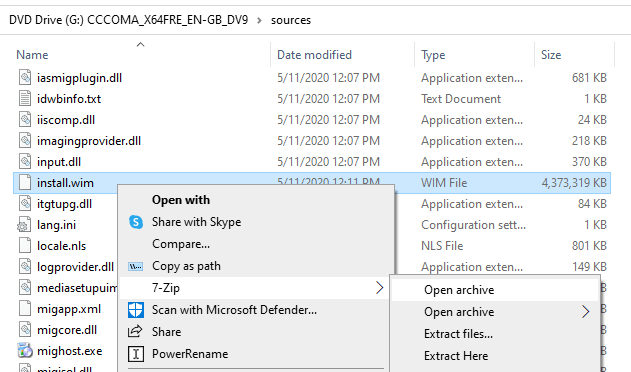The height and width of the screenshot is (372, 631).
Task: Sort by Date modified column header
Action: click(314, 55)
